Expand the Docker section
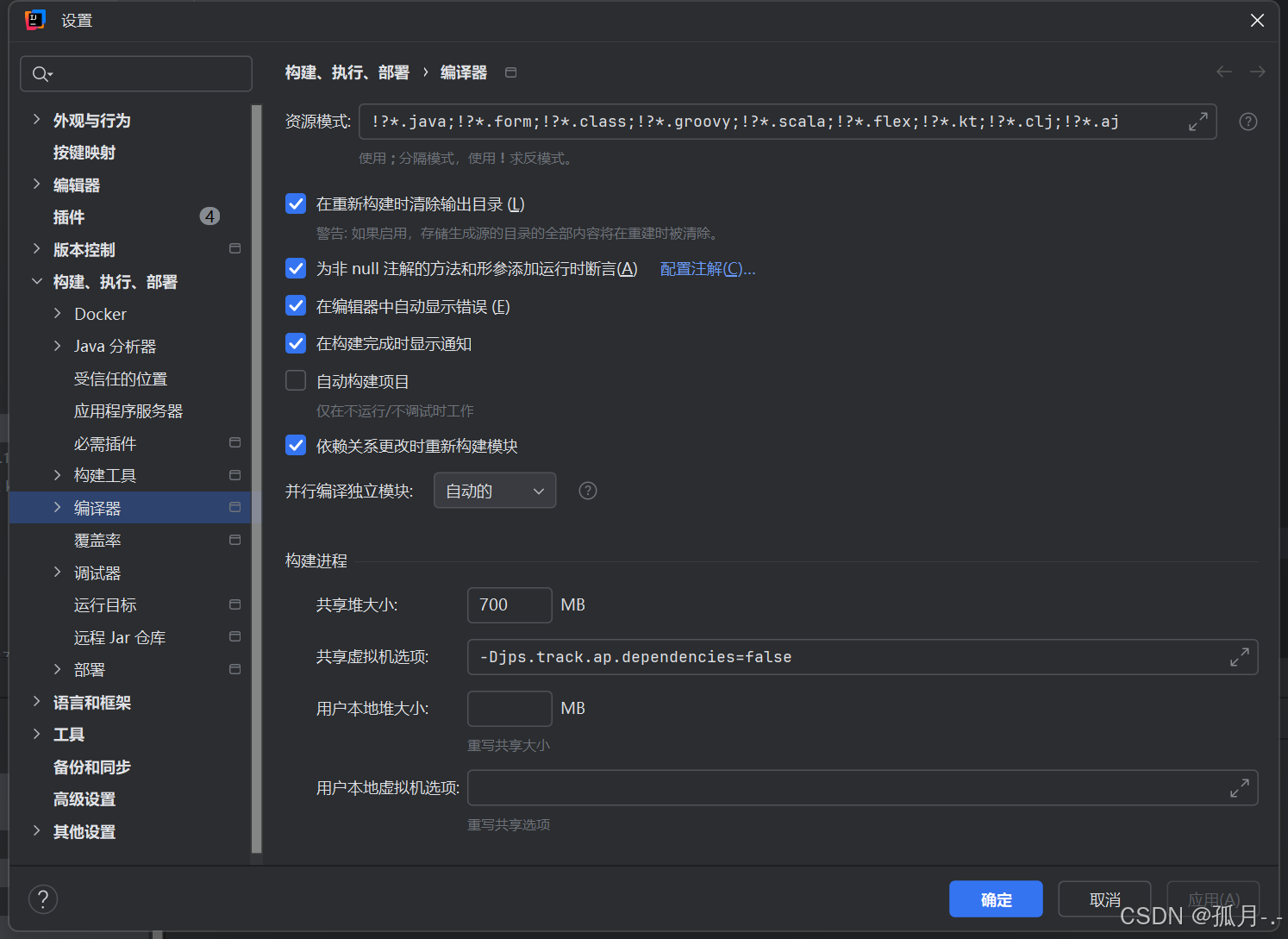This screenshot has height=939, width=1288. (58, 313)
